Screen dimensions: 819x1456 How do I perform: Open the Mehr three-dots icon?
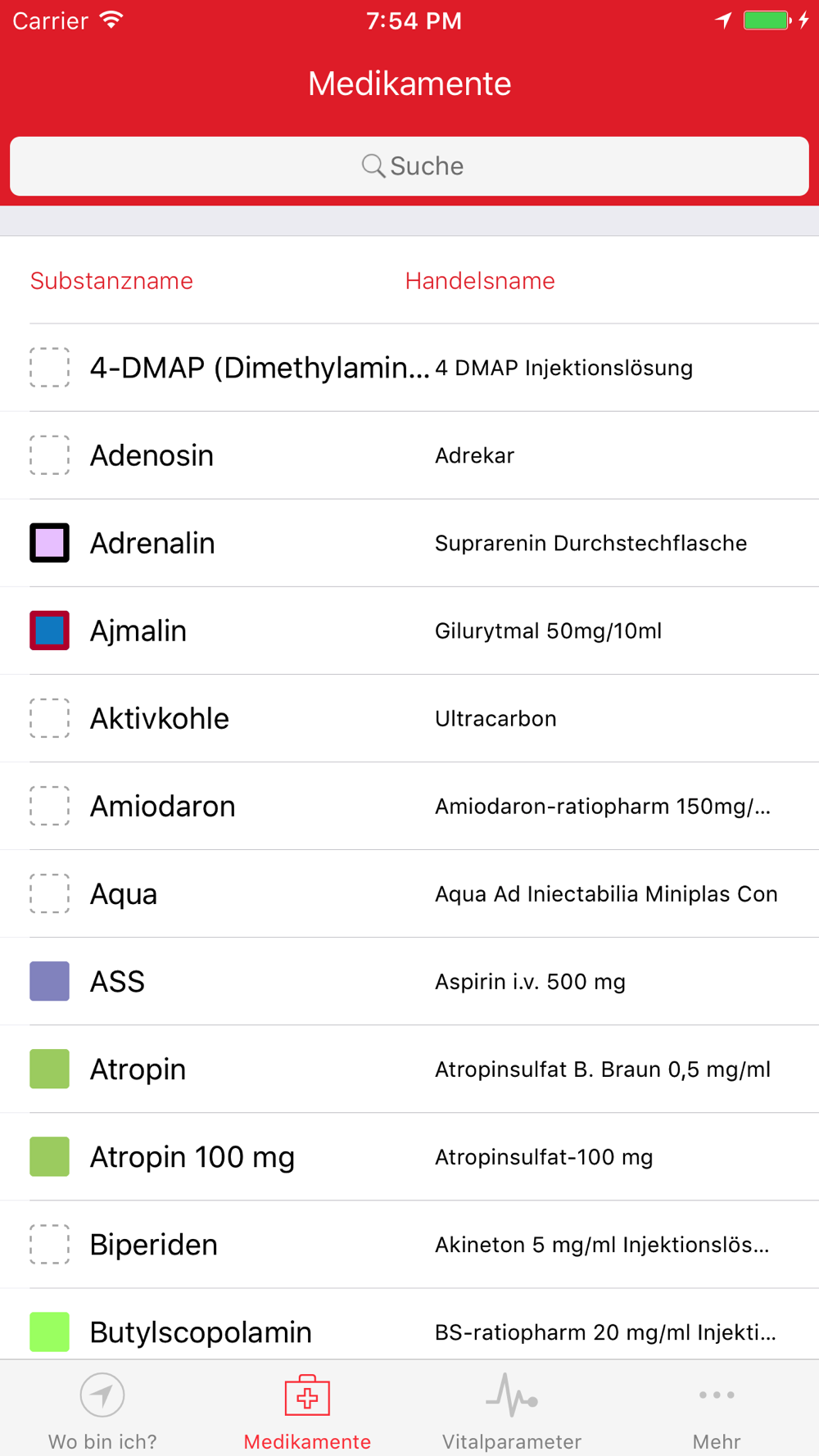coord(717,1395)
